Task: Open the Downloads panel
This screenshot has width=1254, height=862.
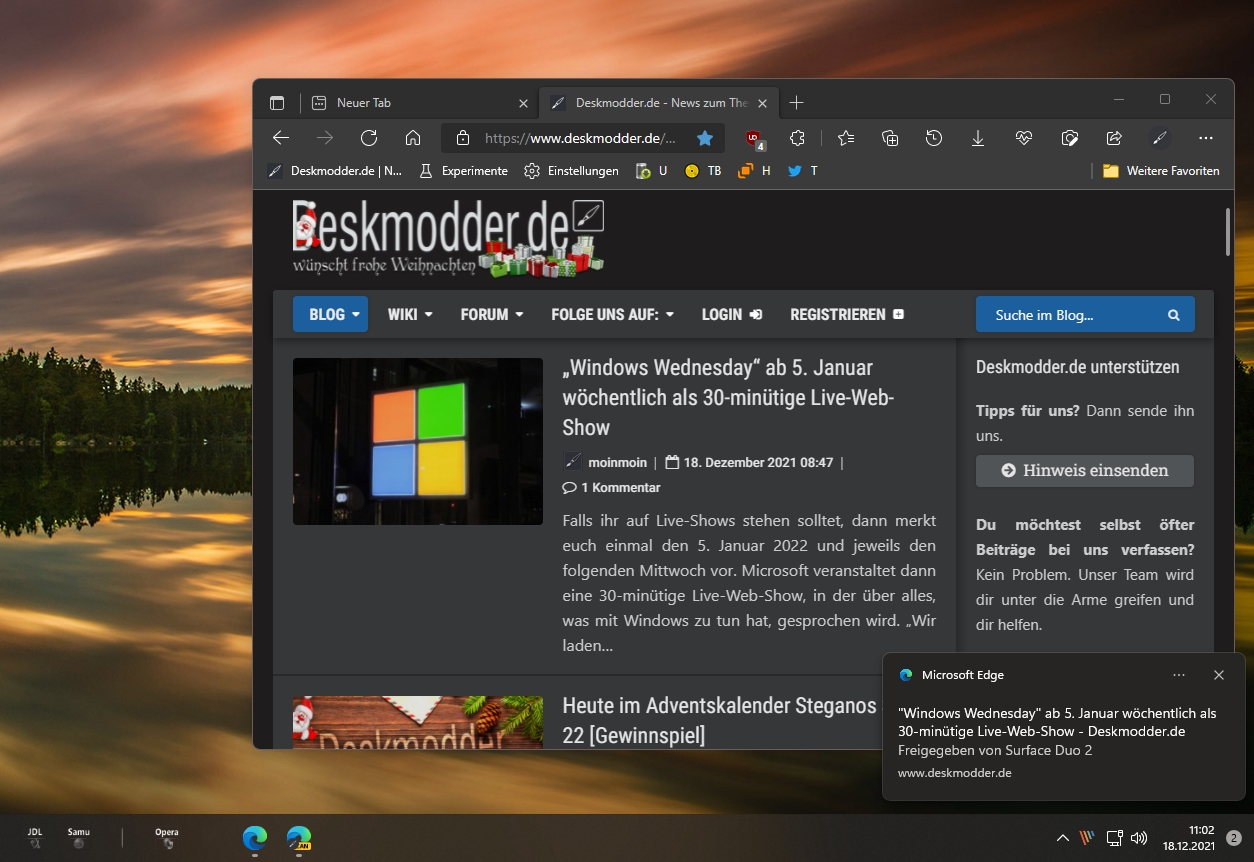Action: pos(978,138)
